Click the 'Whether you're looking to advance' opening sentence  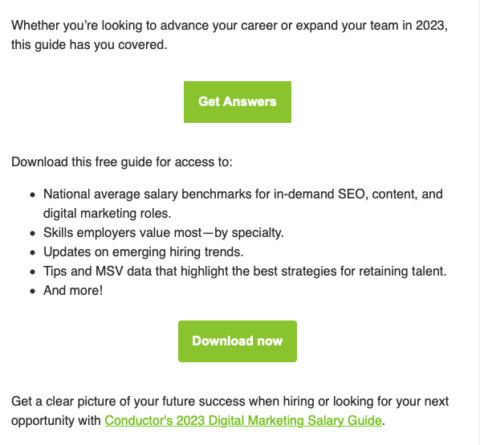coord(229,26)
